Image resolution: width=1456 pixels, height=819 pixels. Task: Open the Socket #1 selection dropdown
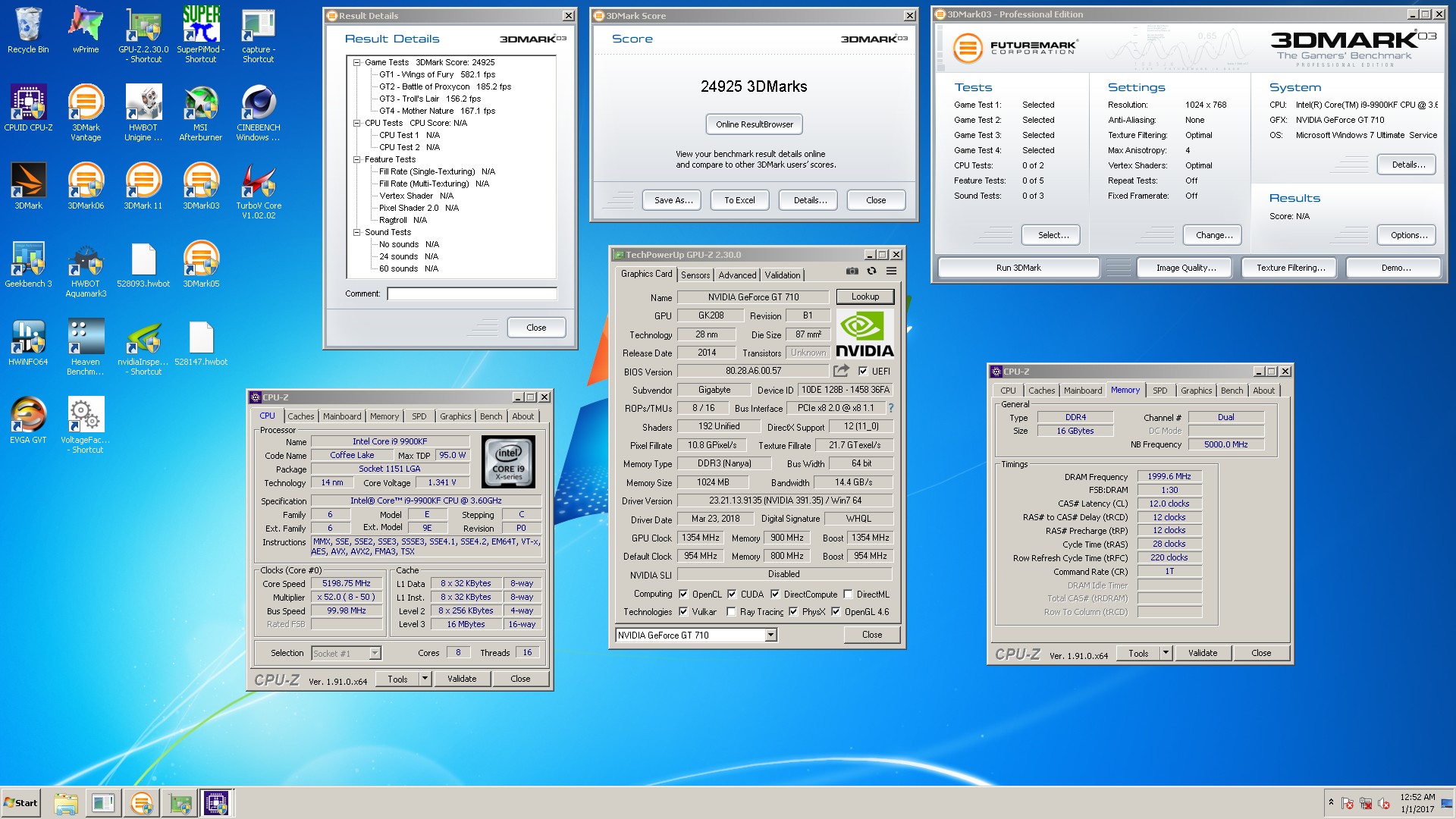point(375,653)
